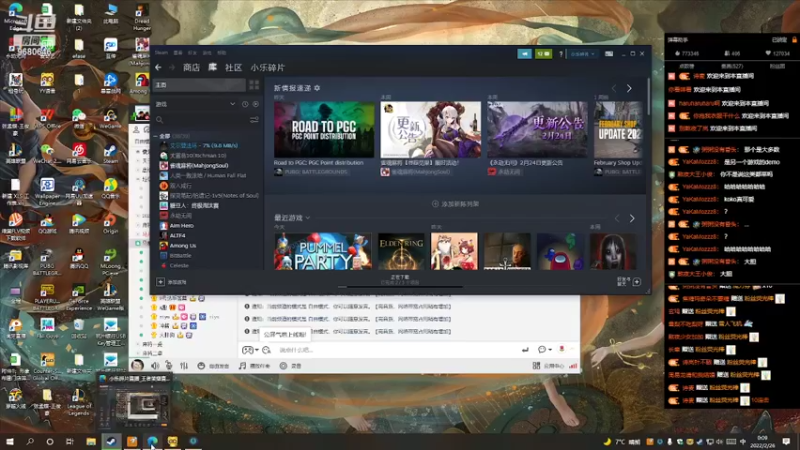Click the recent activity clock icon
This screenshot has height=450, width=800.
coord(245,104)
